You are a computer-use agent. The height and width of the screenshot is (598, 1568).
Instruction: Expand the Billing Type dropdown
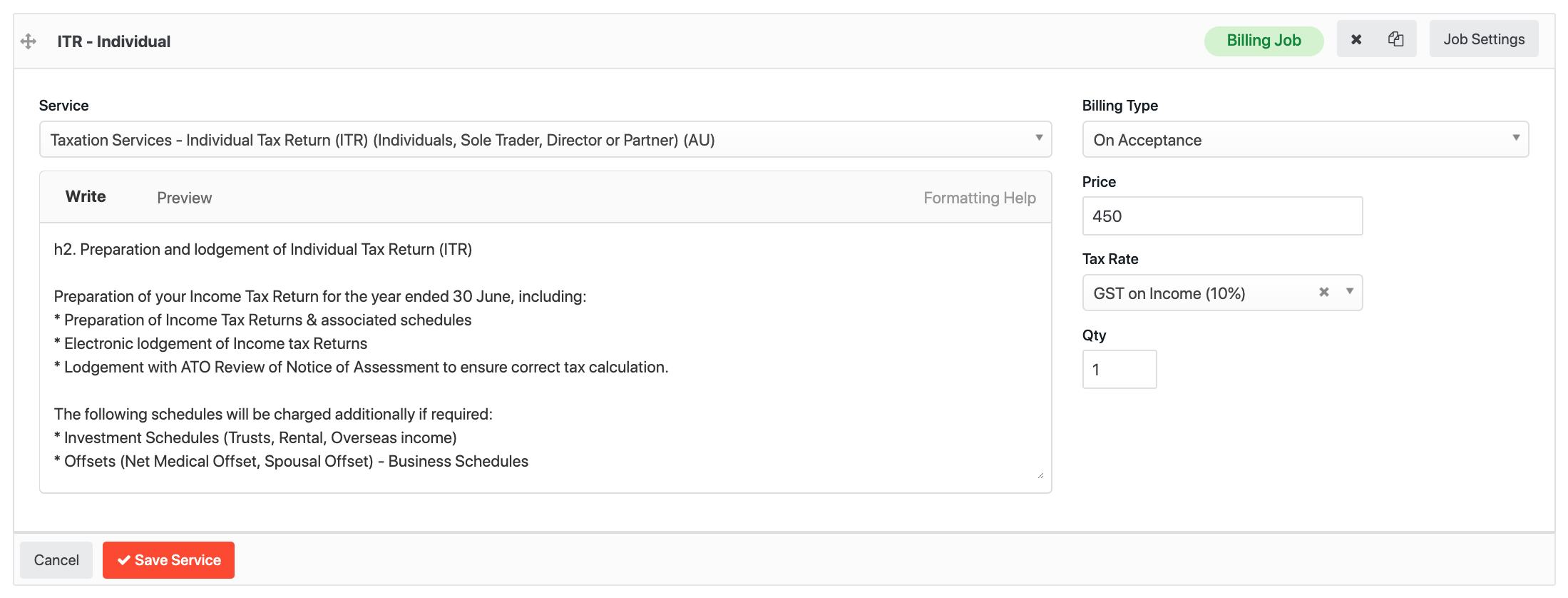[x=1306, y=139]
